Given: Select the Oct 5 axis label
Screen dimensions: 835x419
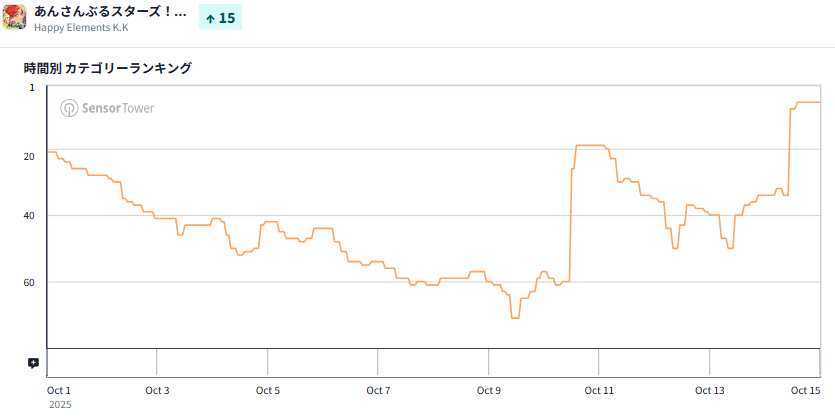Looking at the screenshot, I should pyautogui.click(x=267, y=390).
